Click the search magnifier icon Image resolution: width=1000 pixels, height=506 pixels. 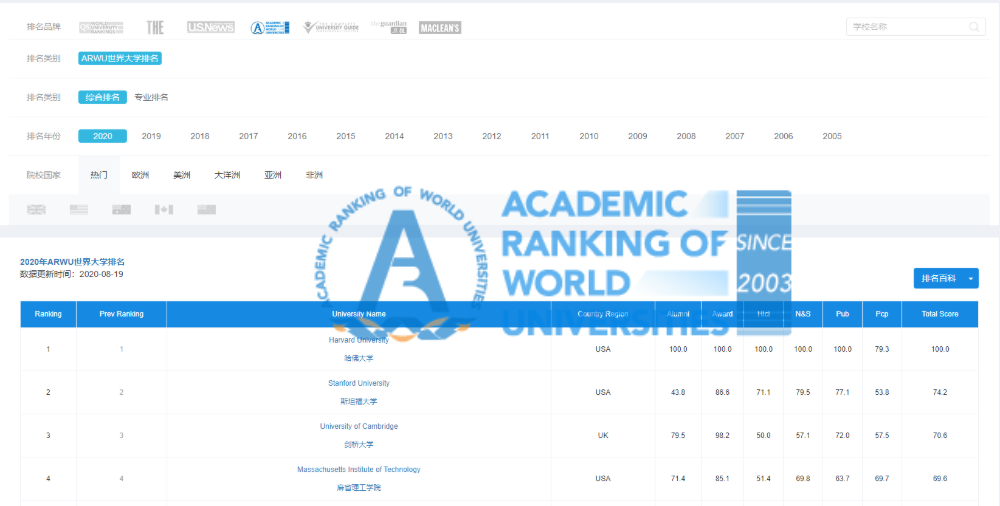tap(974, 27)
